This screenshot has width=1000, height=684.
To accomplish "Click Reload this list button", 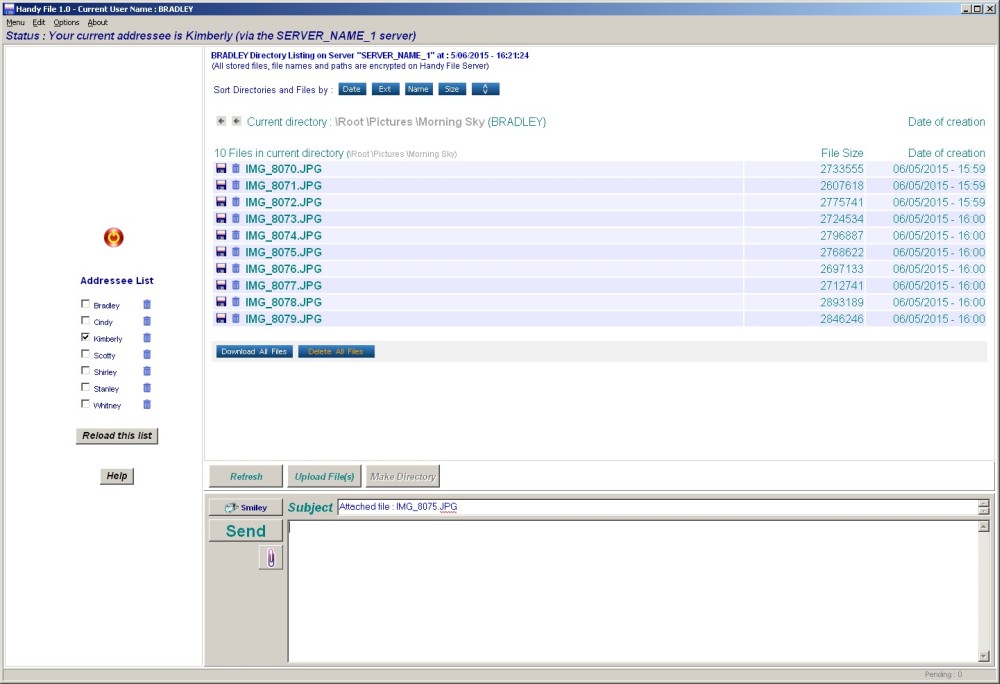I will point(117,435).
